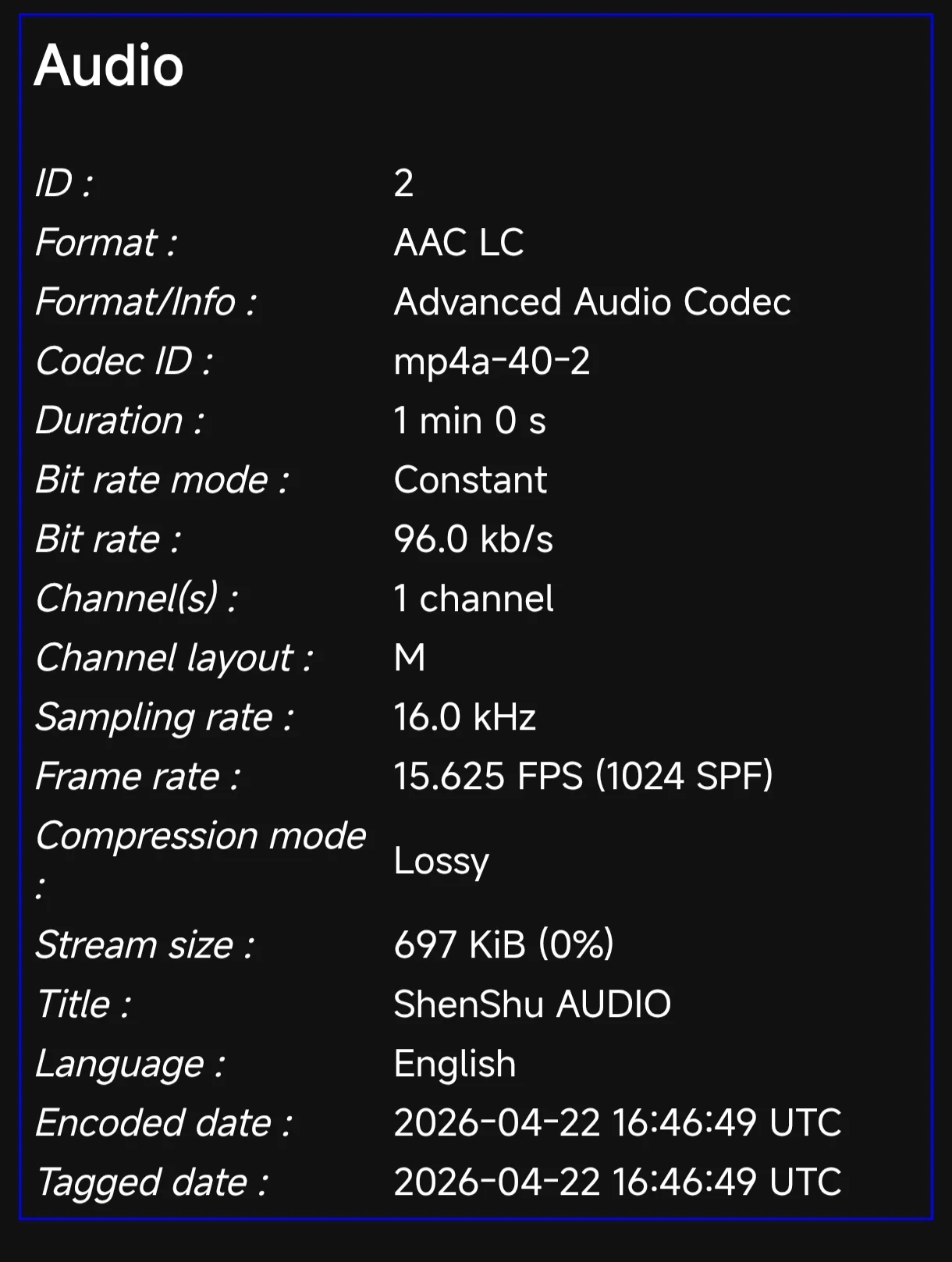The image size is (952, 1262).
Task: Click the AAC LC format value
Action: click(x=459, y=243)
